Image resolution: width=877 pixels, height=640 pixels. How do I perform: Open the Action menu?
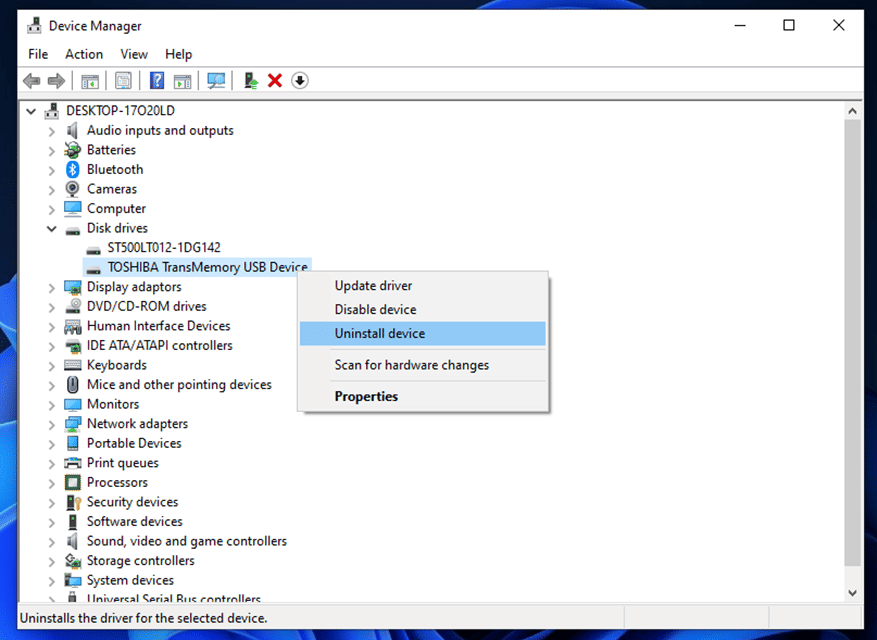coord(84,54)
